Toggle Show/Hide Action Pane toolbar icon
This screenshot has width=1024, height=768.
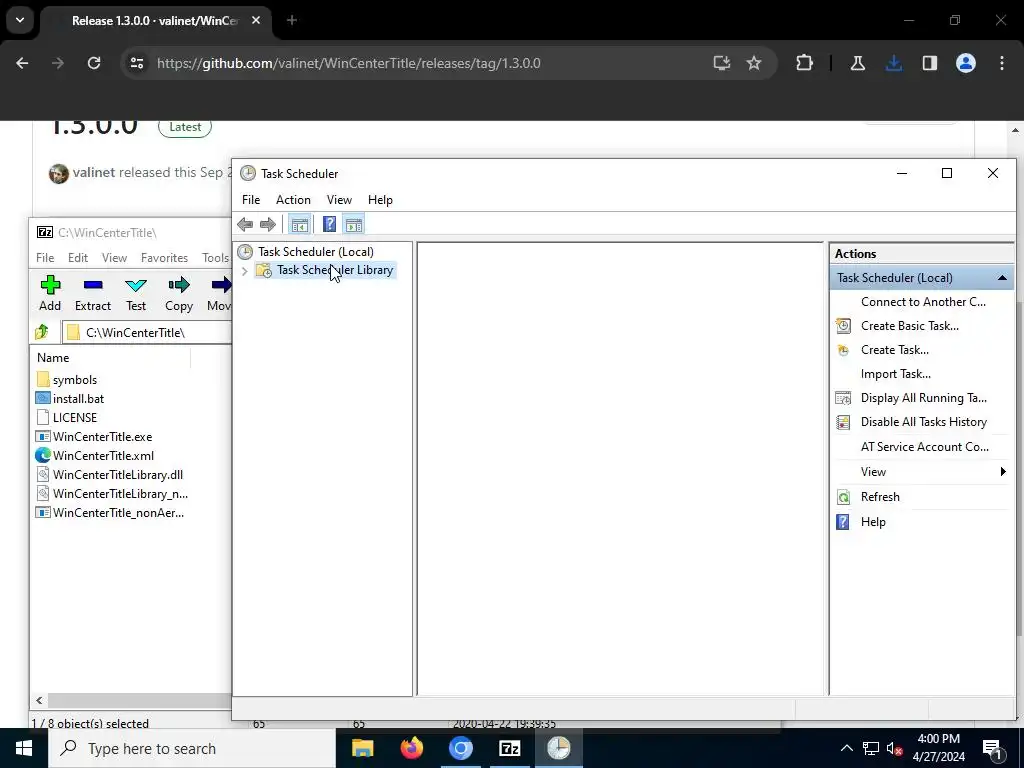tap(354, 225)
